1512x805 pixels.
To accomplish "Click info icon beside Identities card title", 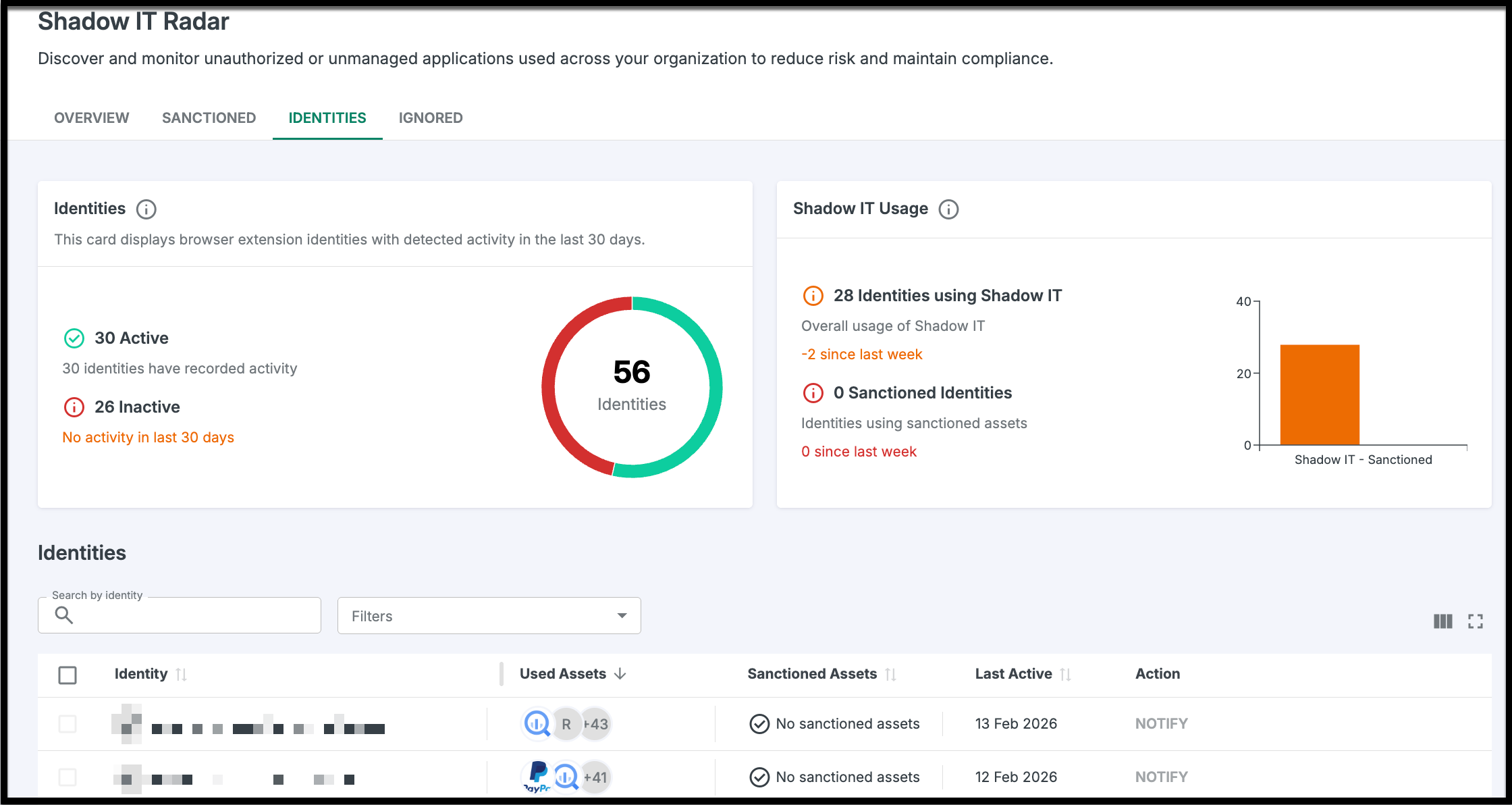I will coord(146,209).
